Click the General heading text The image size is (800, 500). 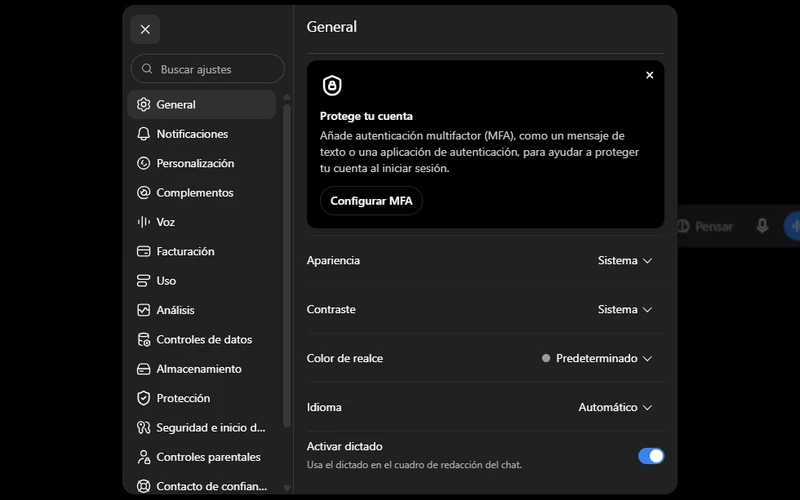pos(332,27)
